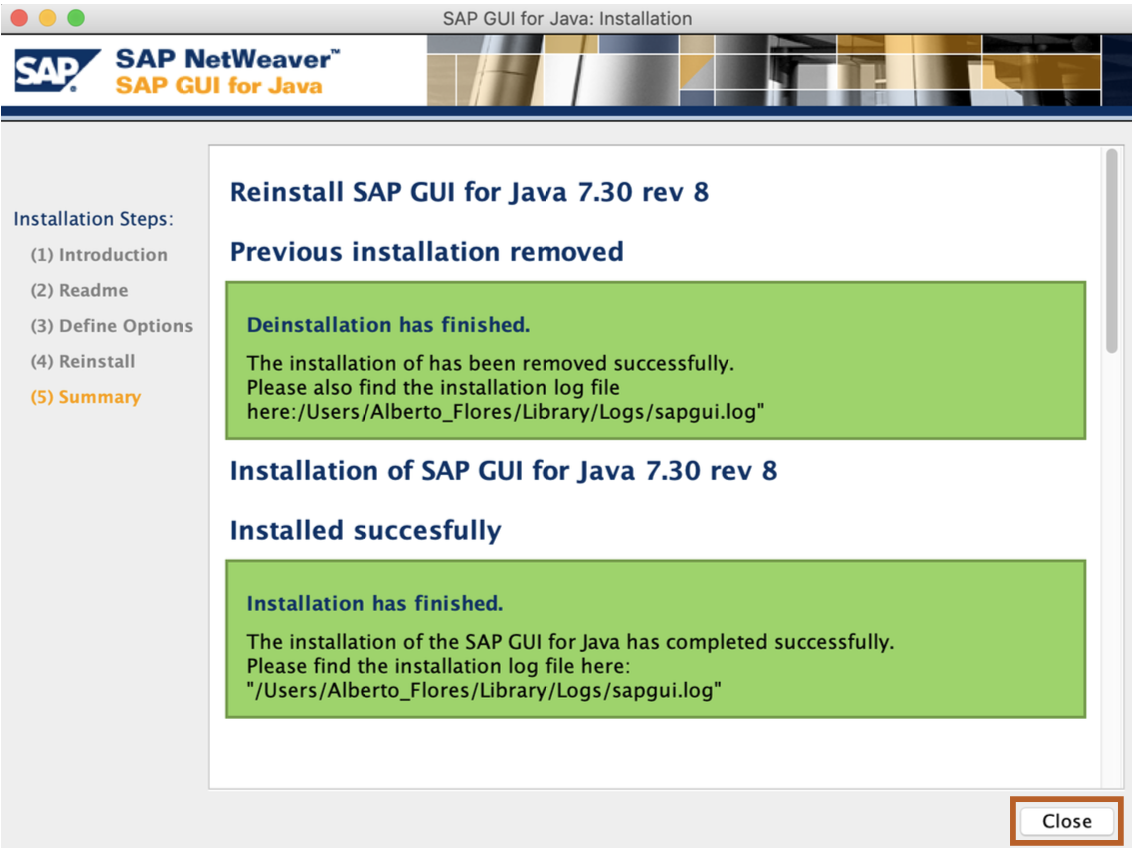1134x850 pixels.
Task: Click the 'Reinstall SAP GUI for Java 7.30 rev 8' title
Action: [469, 192]
